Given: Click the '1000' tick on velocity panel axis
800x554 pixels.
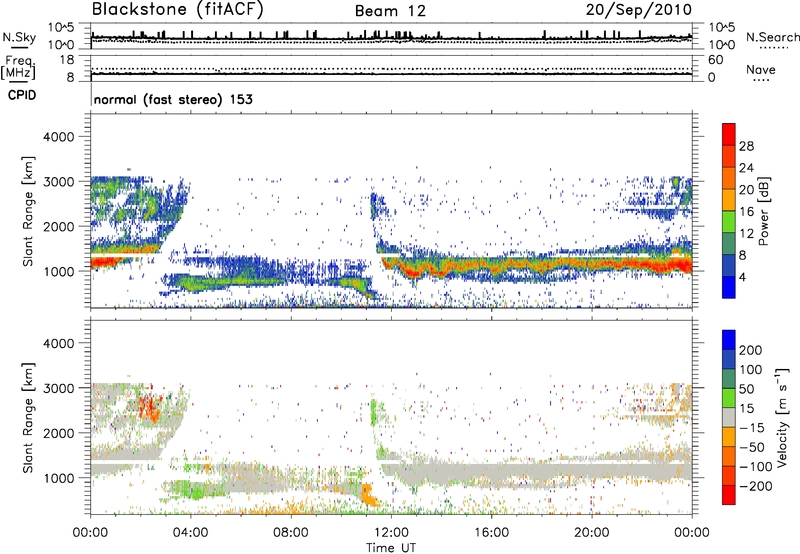Looking at the screenshot, I should [58, 478].
